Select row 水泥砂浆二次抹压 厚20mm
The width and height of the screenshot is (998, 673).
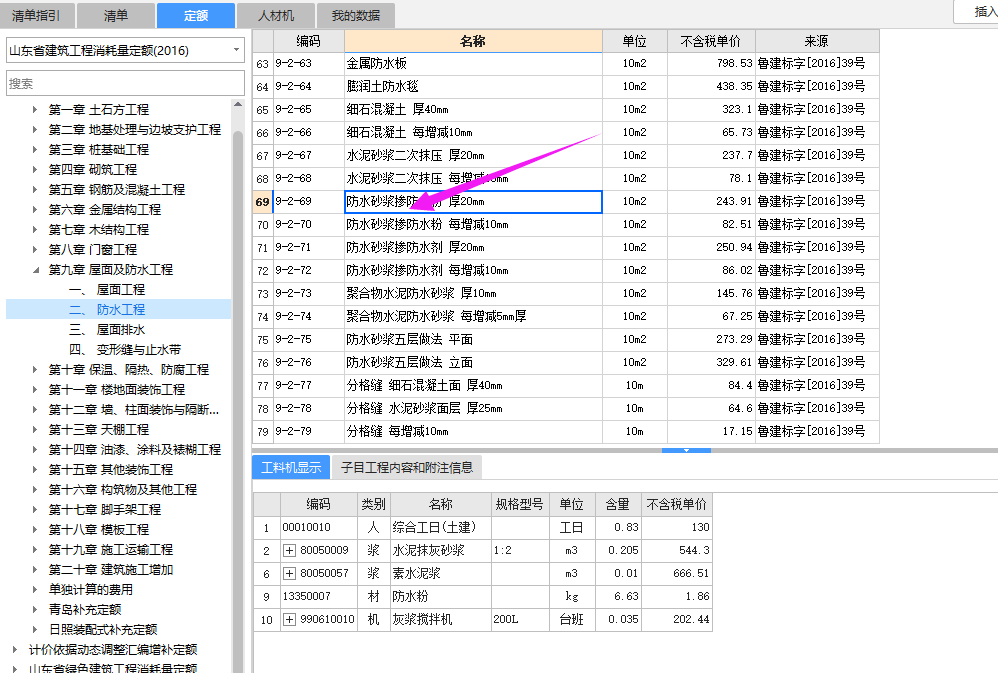[566, 155]
